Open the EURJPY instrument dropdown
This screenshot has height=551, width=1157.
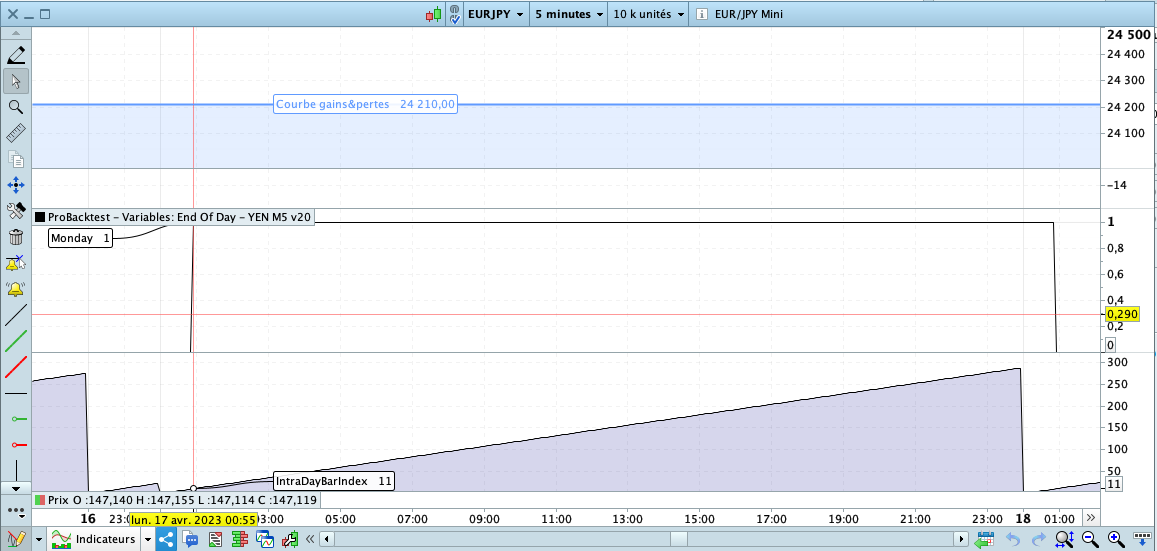496,14
